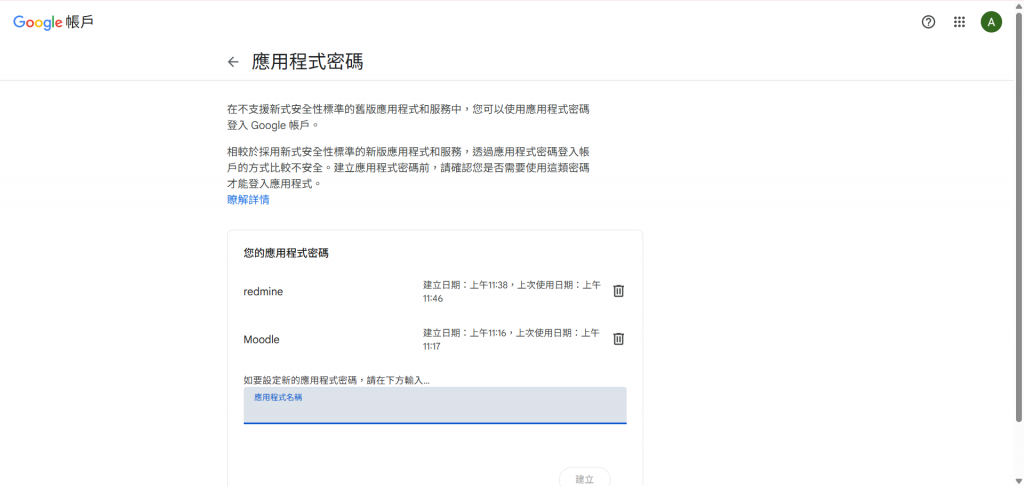Click the 如要設定新的應用程式密碼 prompt text

click(x=336, y=380)
